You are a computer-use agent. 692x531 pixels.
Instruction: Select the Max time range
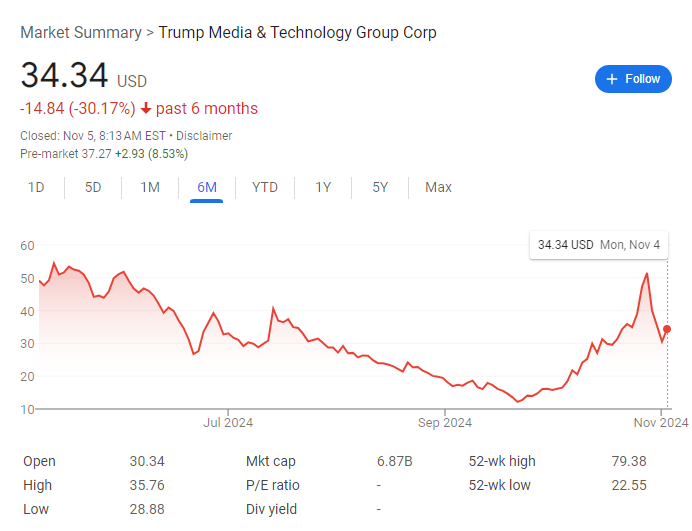tap(438, 187)
